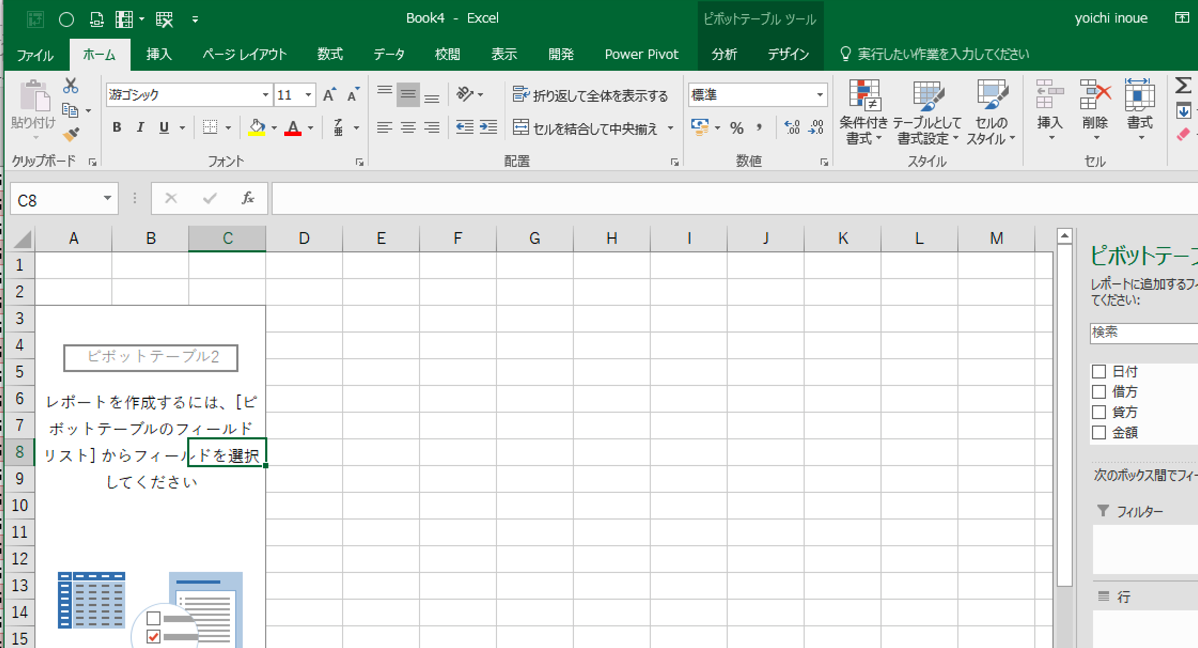The image size is (1198, 648).
Task: Click the pivot table field search box
Action: (x=1143, y=332)
